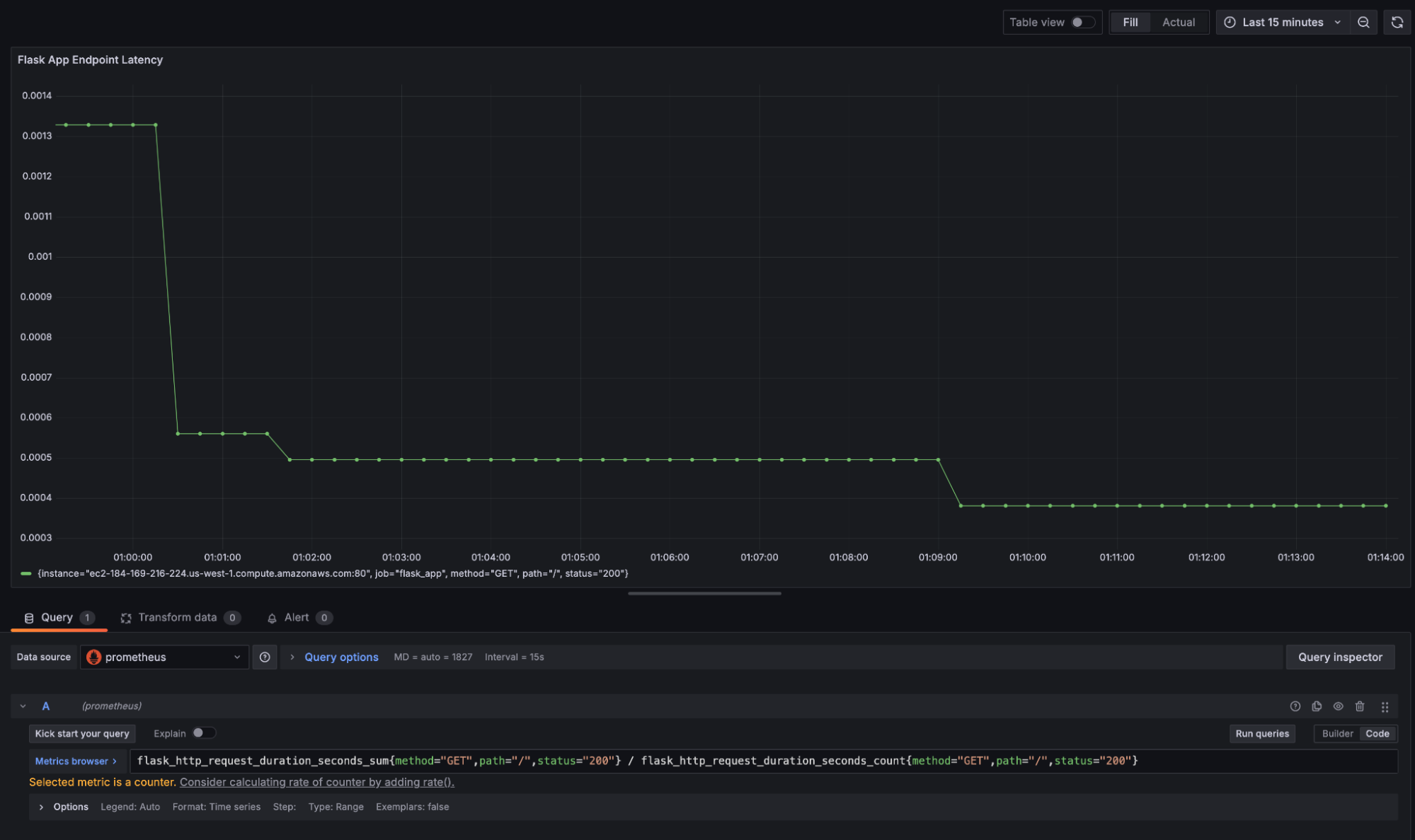Switch panel sizing to Actual
Viewport: 1415px width, 840px height.
(x=1179, y=22)
